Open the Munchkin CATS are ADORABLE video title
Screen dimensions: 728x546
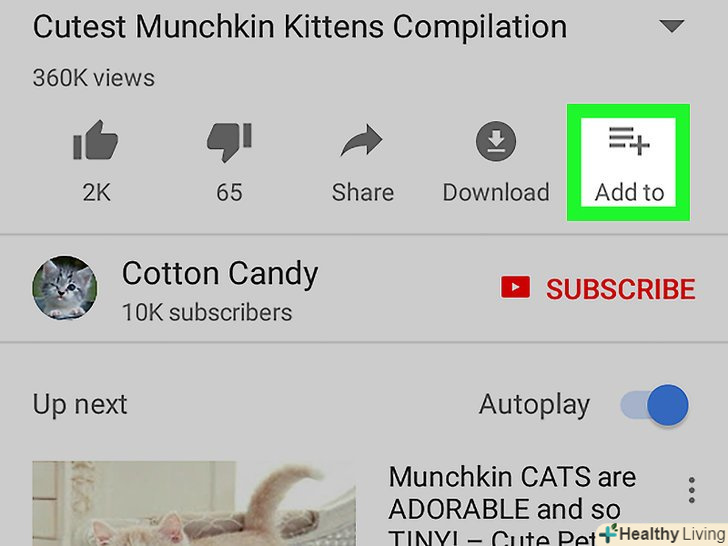[512, 506]
